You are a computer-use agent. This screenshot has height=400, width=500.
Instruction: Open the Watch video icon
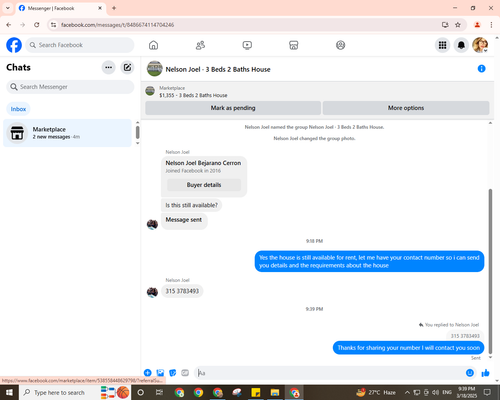(x=247, y=45)
